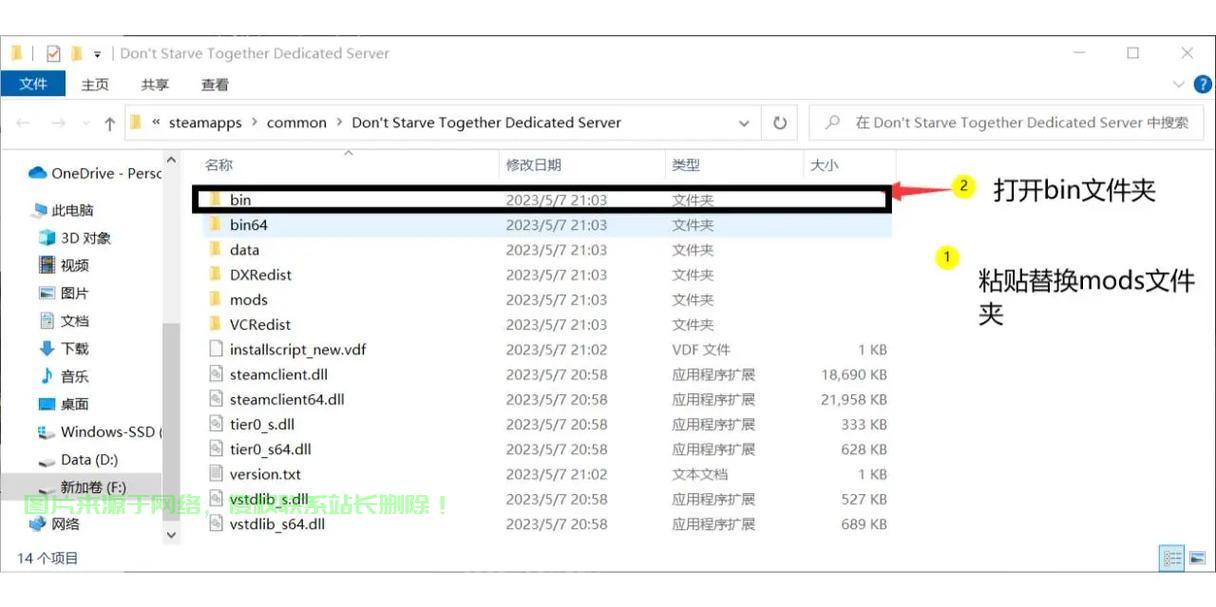Open Quick Access Toolbar customize dropdown
Image resolution: width=1216 pixels, height=607 pixels.
tap(97, 54)
